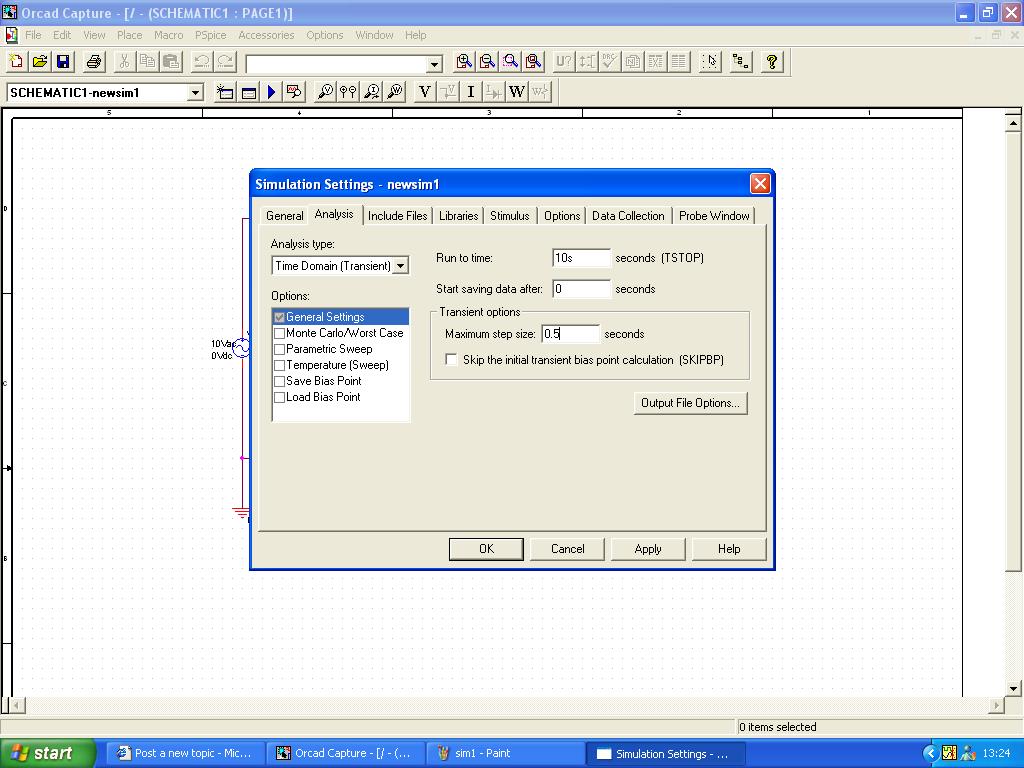Screen dimensions: 1024x768
Task: Click the zoom to area icon
Action: coord(511,61)
